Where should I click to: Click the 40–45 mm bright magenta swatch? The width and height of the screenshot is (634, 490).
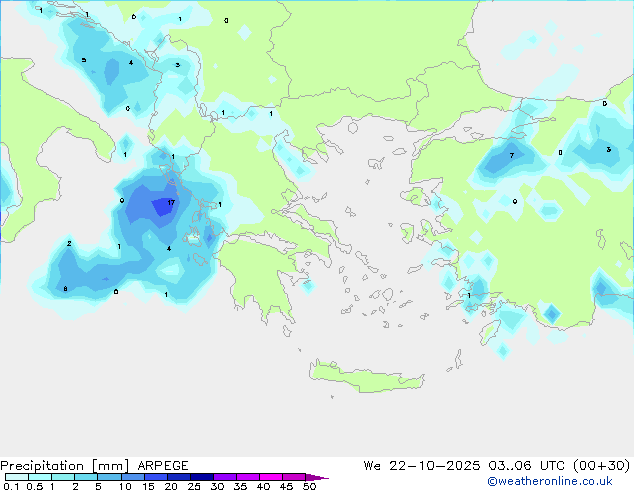(271, 477)
